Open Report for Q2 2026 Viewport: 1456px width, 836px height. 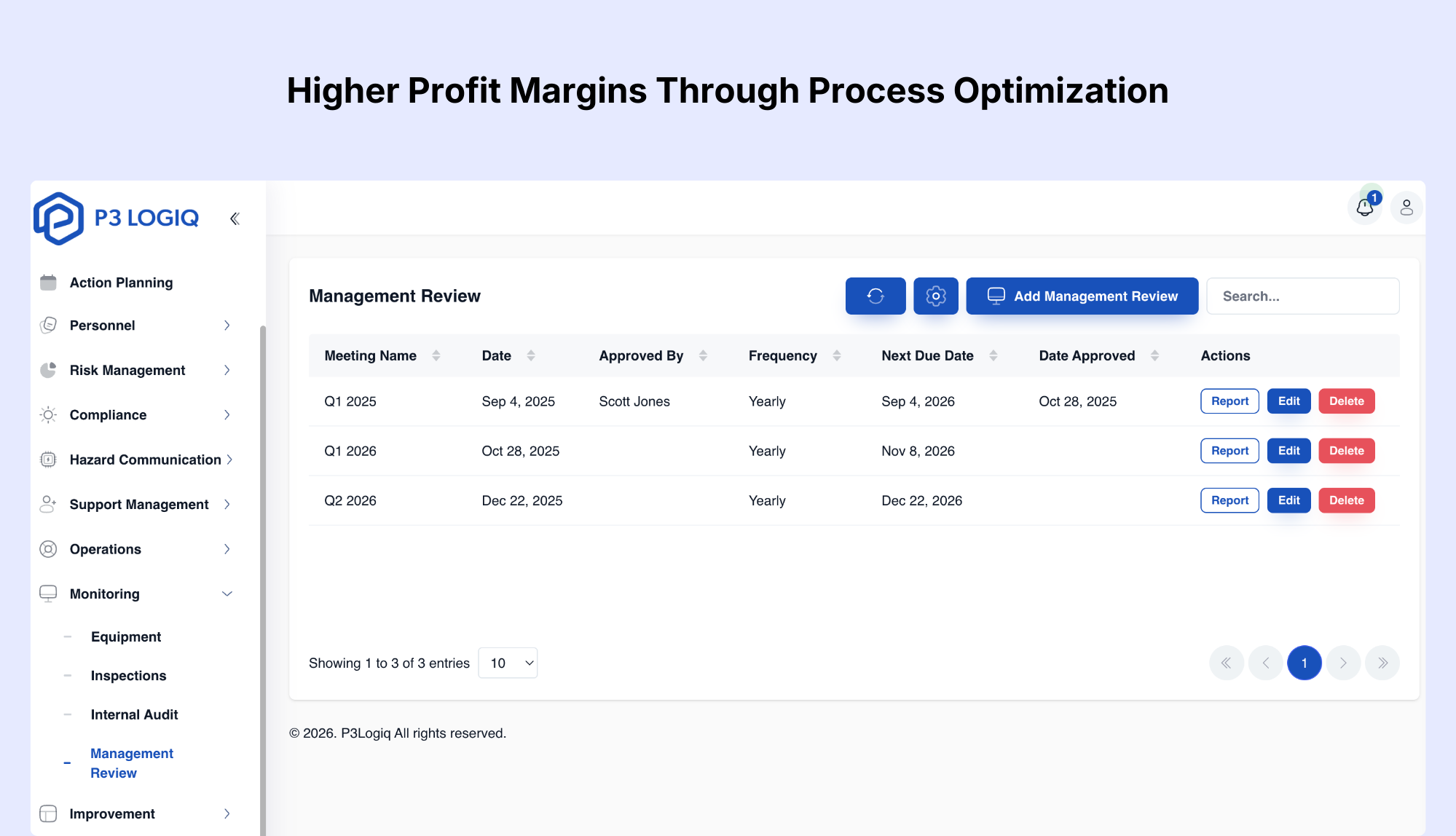(x=1229, y=500)
